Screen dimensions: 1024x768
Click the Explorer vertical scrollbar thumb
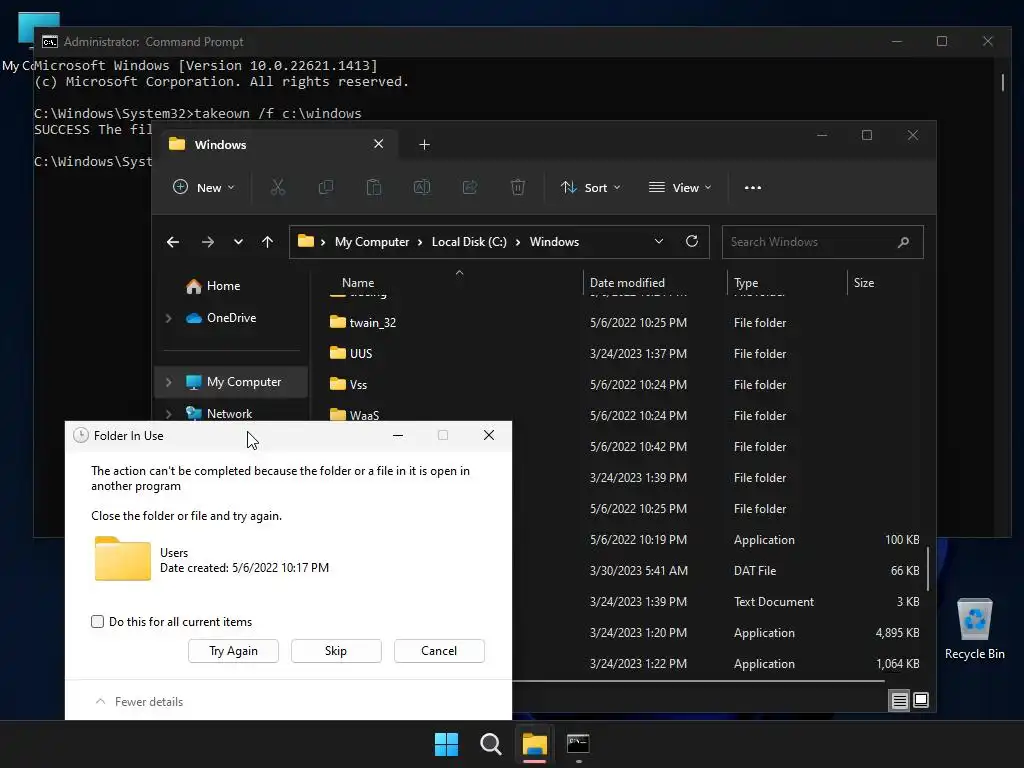coord(927,569)
